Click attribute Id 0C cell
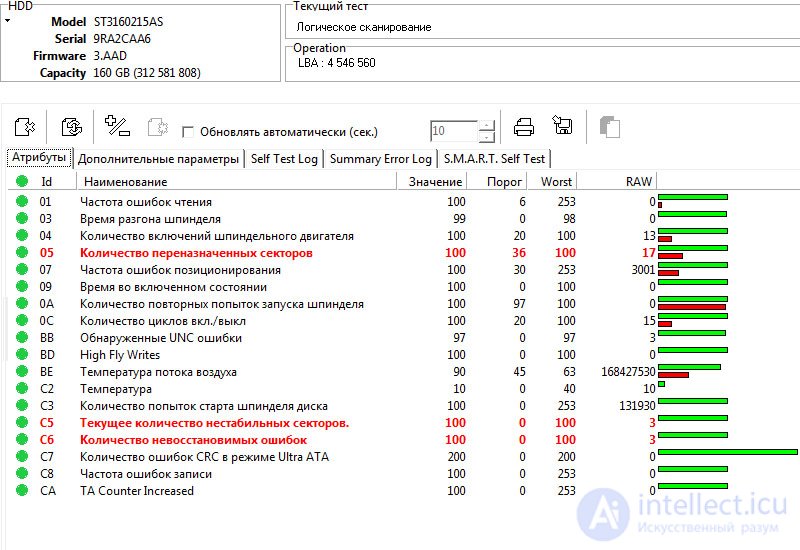800x550 pixels. [46, 320]
